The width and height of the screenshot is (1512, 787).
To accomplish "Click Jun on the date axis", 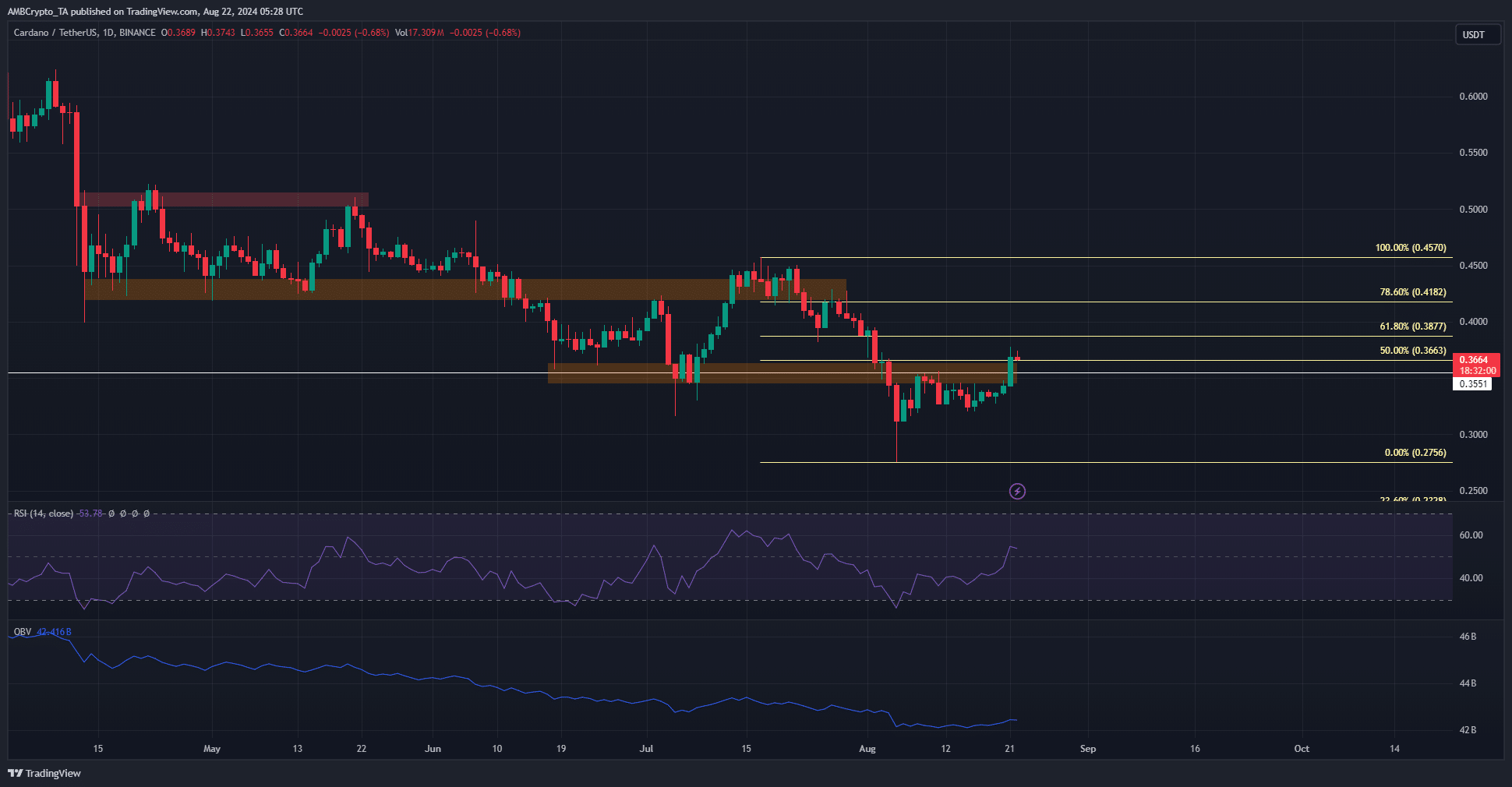I will coord(433,749).
